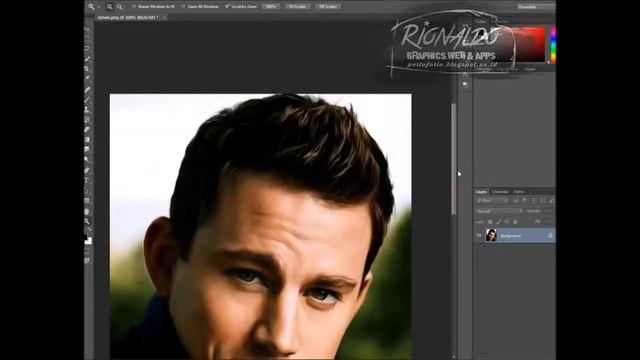Screen dimensions: 640x360
Task: Enable Zoom All Windows checkbox
Action: tap(183, 7)
